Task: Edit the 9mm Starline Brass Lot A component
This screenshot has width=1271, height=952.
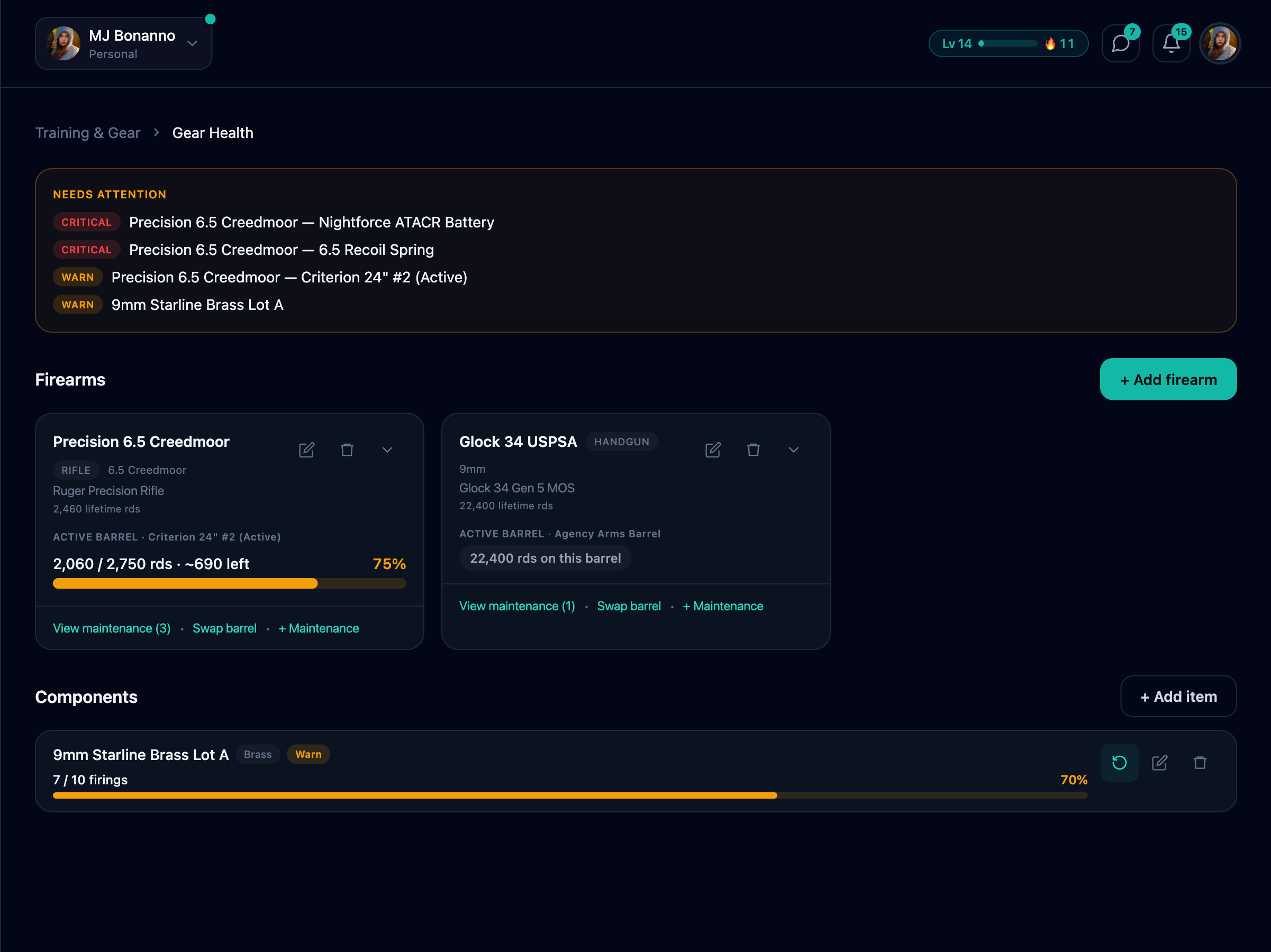Action: tap(1159, 763)
